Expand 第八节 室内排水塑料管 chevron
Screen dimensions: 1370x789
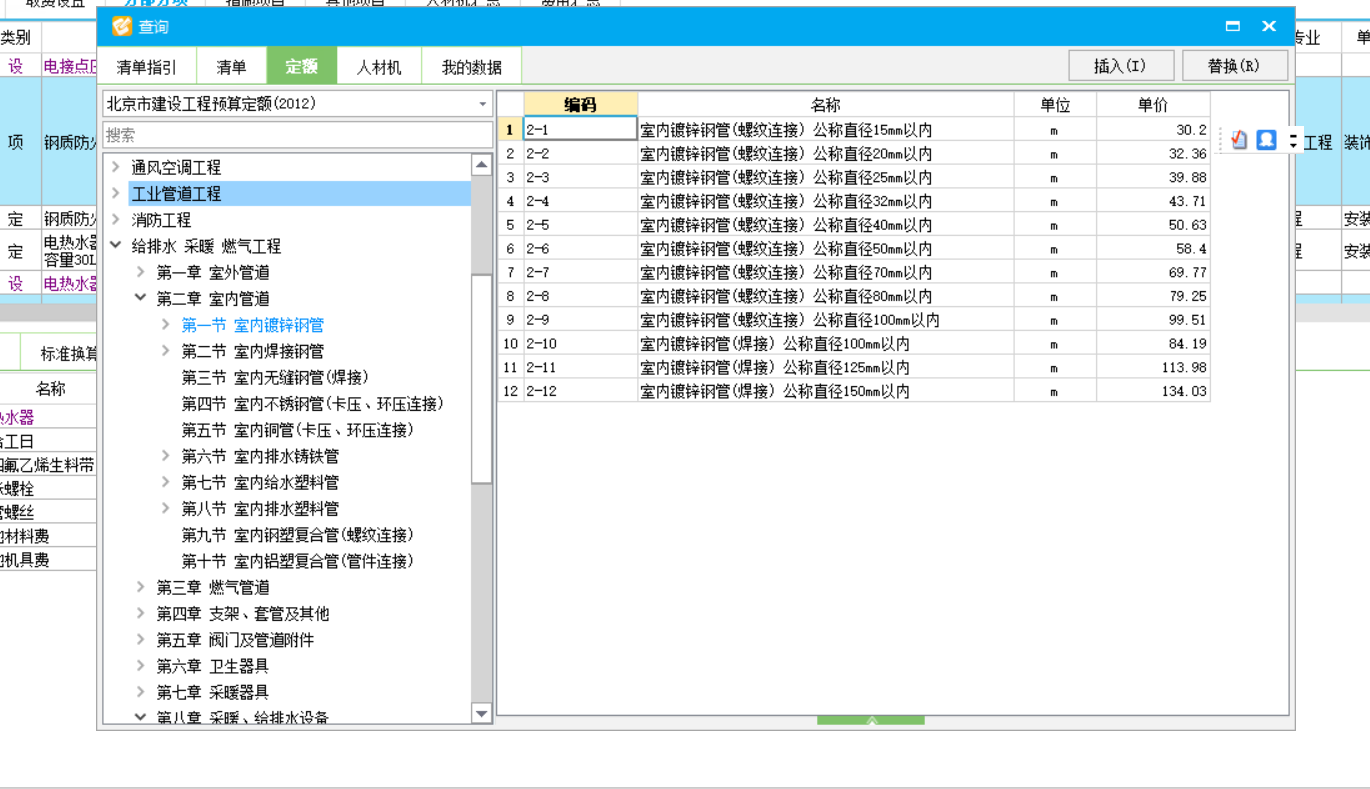point(166,508)
